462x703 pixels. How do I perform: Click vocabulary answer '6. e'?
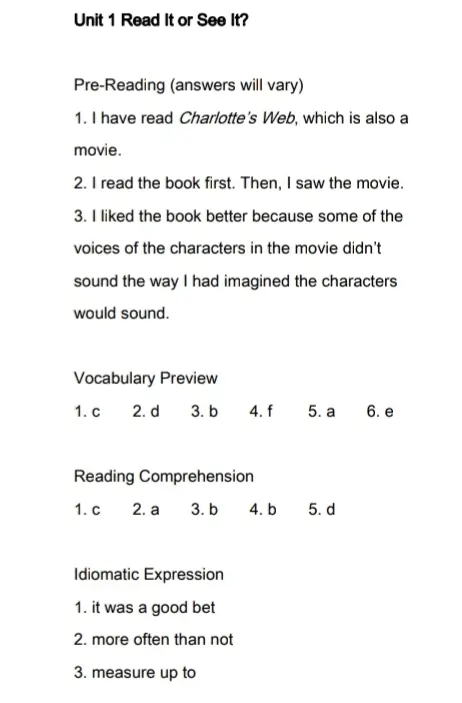(x=380, y=411)
